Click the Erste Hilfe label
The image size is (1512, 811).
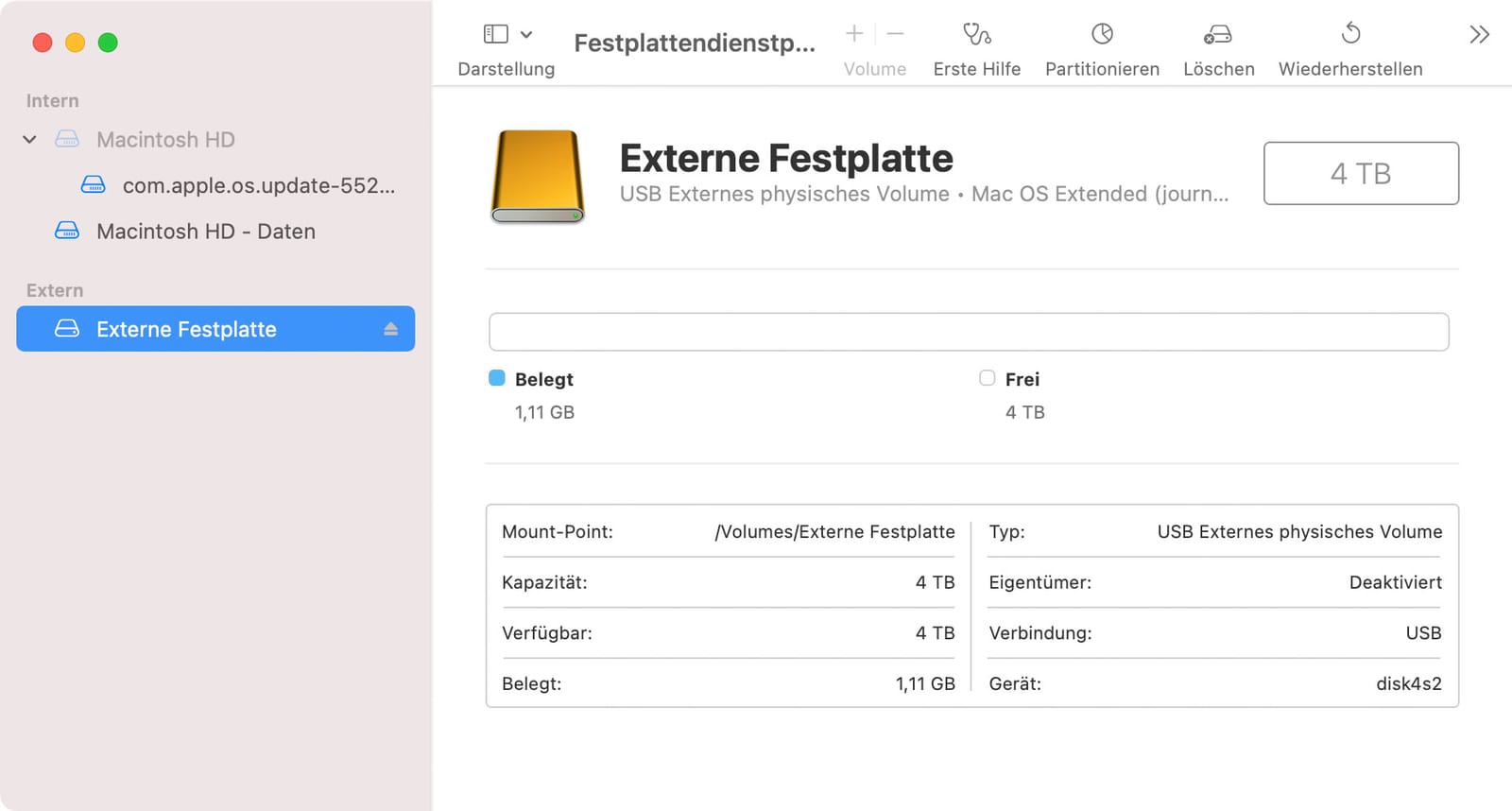977,69
